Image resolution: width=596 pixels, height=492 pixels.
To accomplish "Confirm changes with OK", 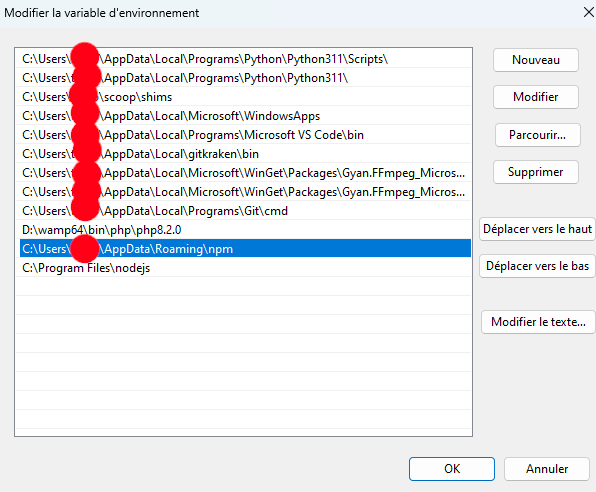I will (x=452, y=469).
